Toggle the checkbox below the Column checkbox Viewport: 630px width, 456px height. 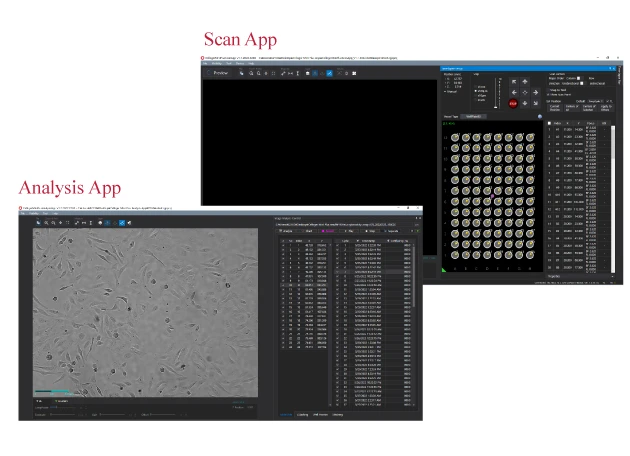[582, 83]
